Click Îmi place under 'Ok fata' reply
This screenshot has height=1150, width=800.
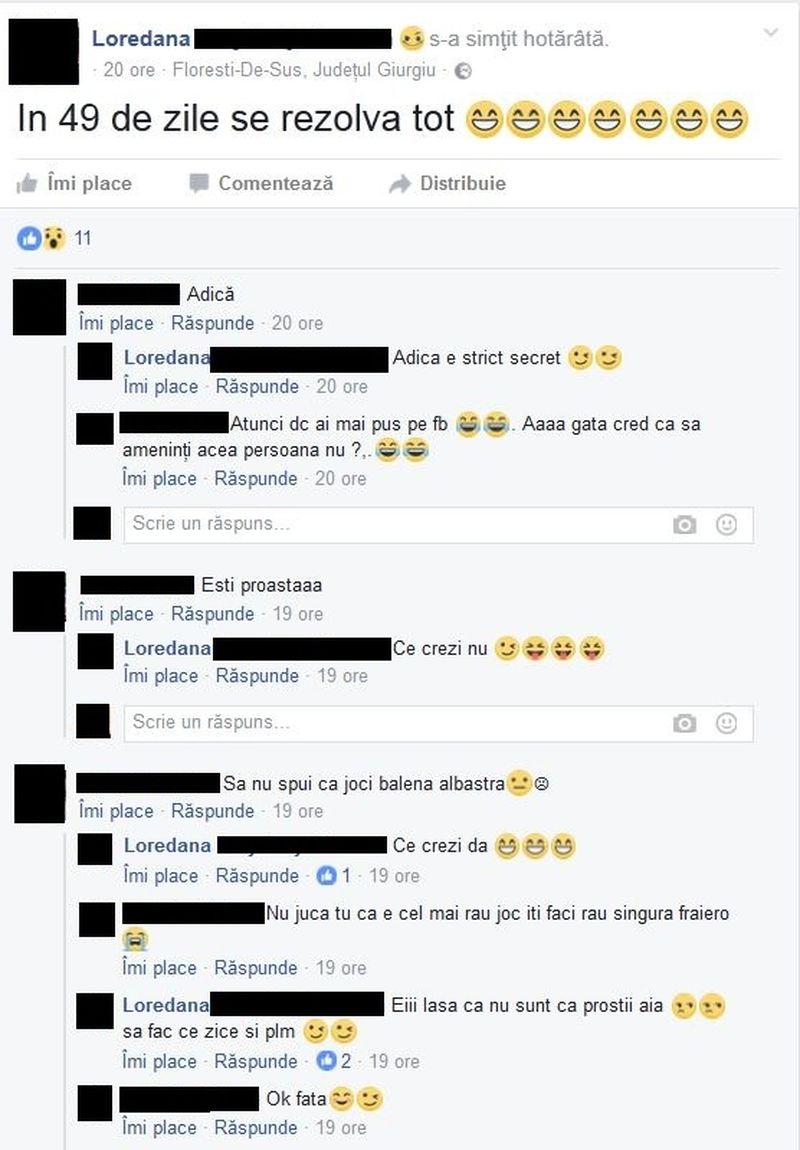159,1128
